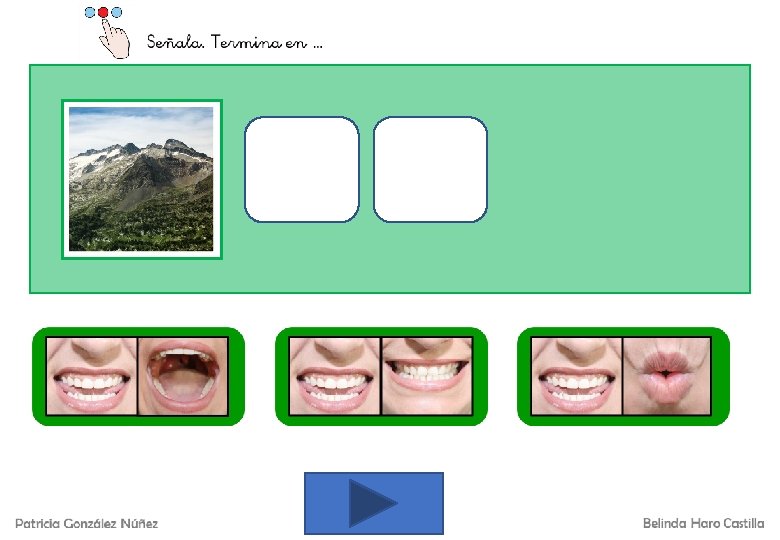Screen dimensions: 780x540
Task: Click the teeth-showing grin image in middle card
Action: point(427,376)
